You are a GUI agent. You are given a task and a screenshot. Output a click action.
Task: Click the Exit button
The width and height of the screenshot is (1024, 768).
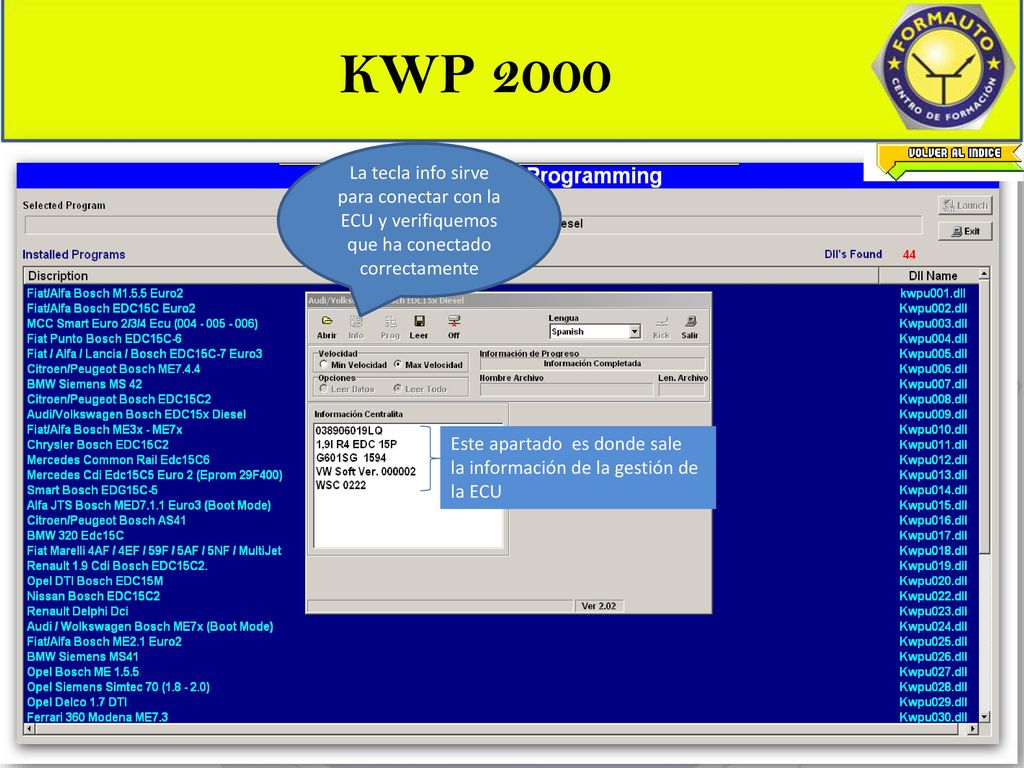965,231
